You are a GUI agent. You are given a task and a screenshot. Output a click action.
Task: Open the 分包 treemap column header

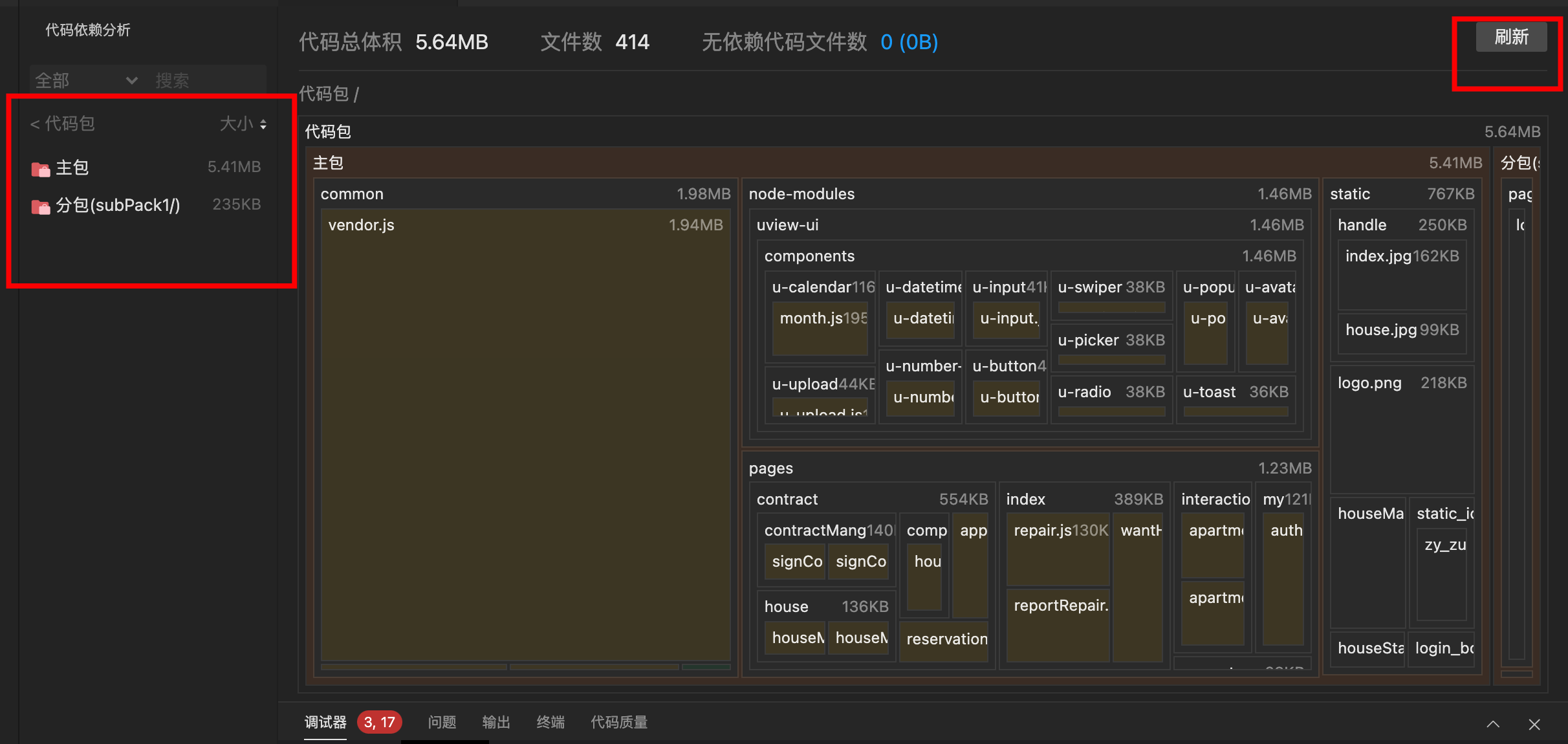tap(1518, 162)
